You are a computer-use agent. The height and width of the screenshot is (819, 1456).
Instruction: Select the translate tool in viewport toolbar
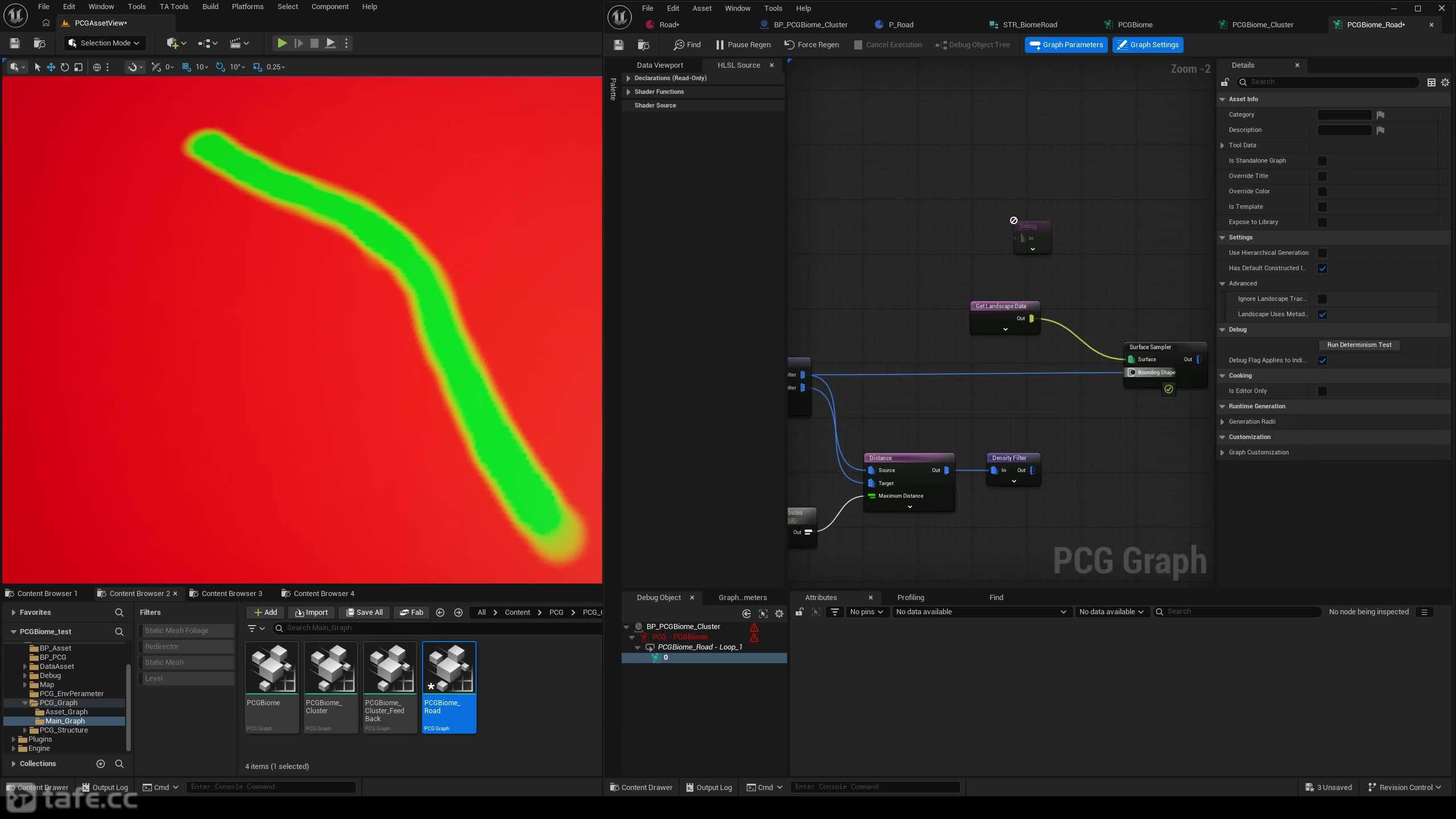tap(51, 67)
